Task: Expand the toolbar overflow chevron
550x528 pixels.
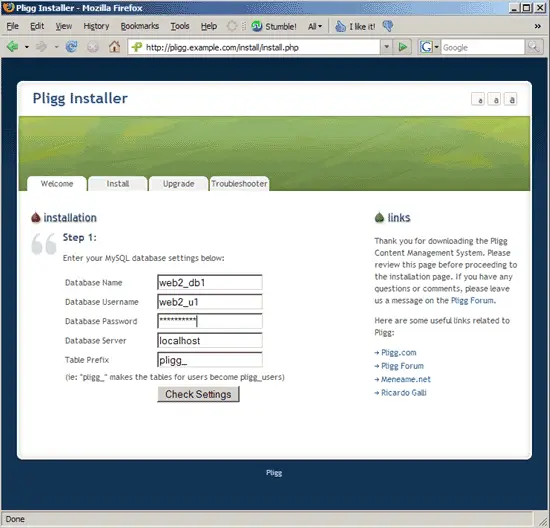Action: [537, 26]
